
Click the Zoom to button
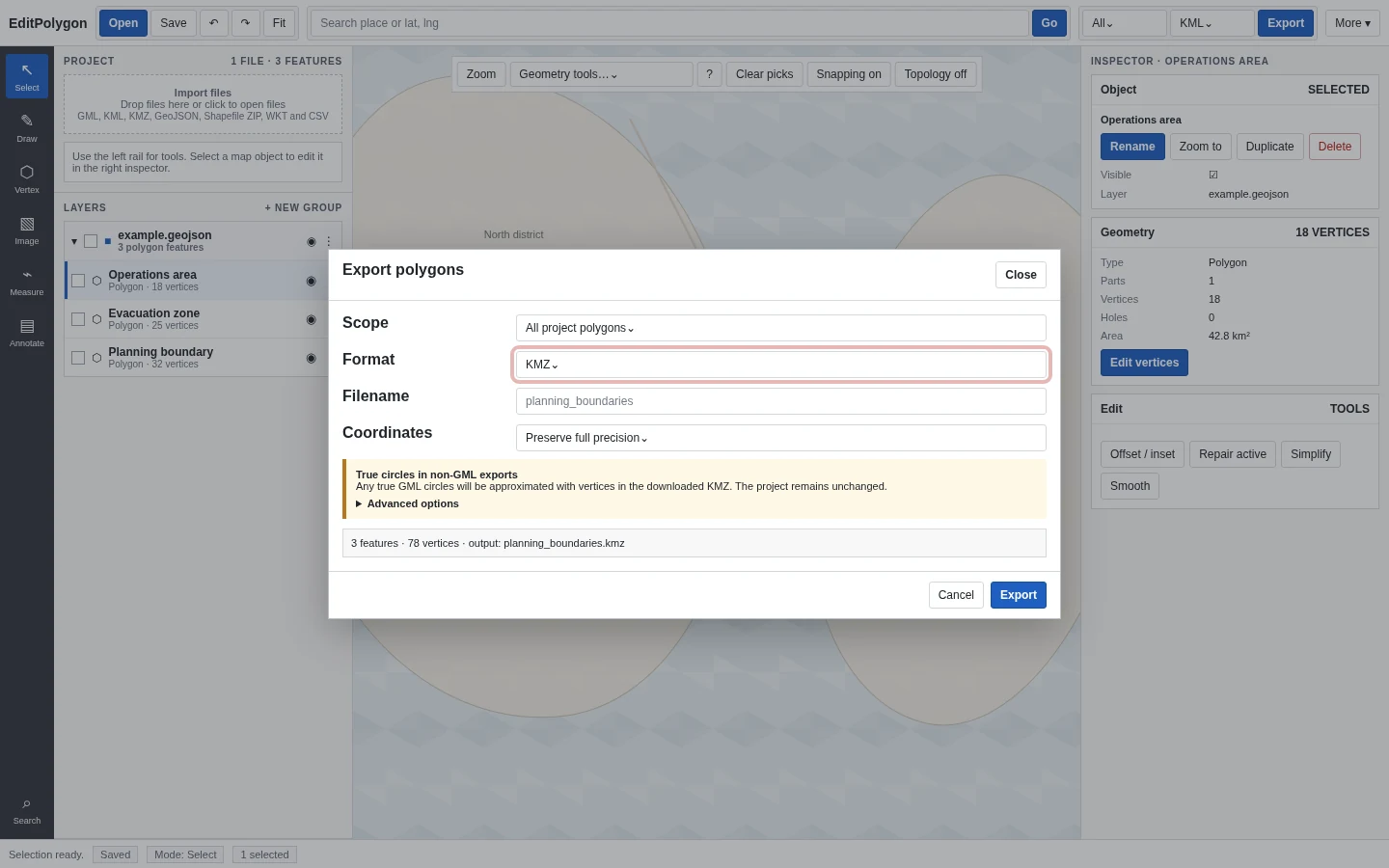pos(1200,147)
